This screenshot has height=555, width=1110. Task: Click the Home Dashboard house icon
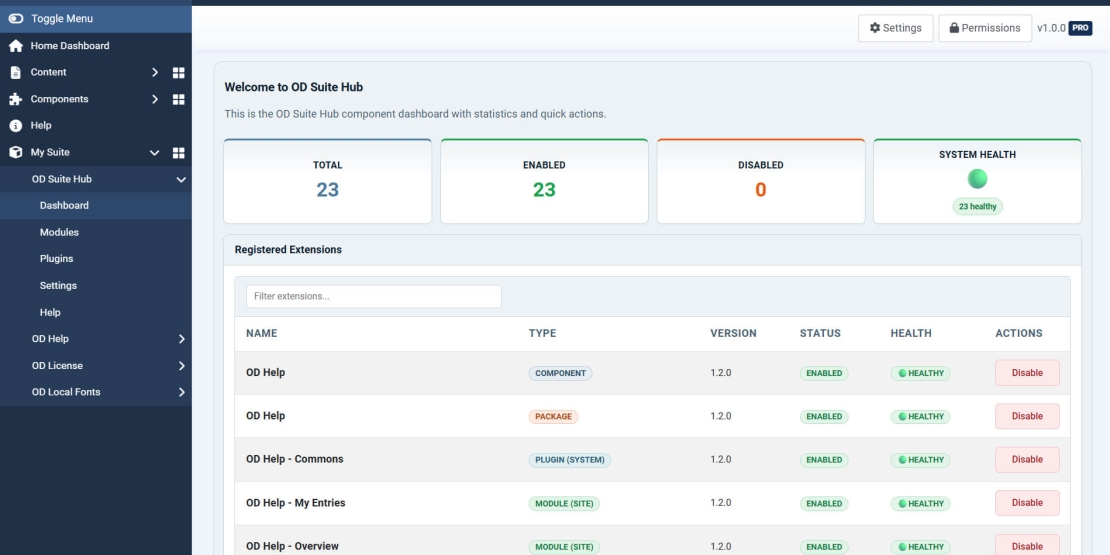pyautogui.click(x=16, y=46)
